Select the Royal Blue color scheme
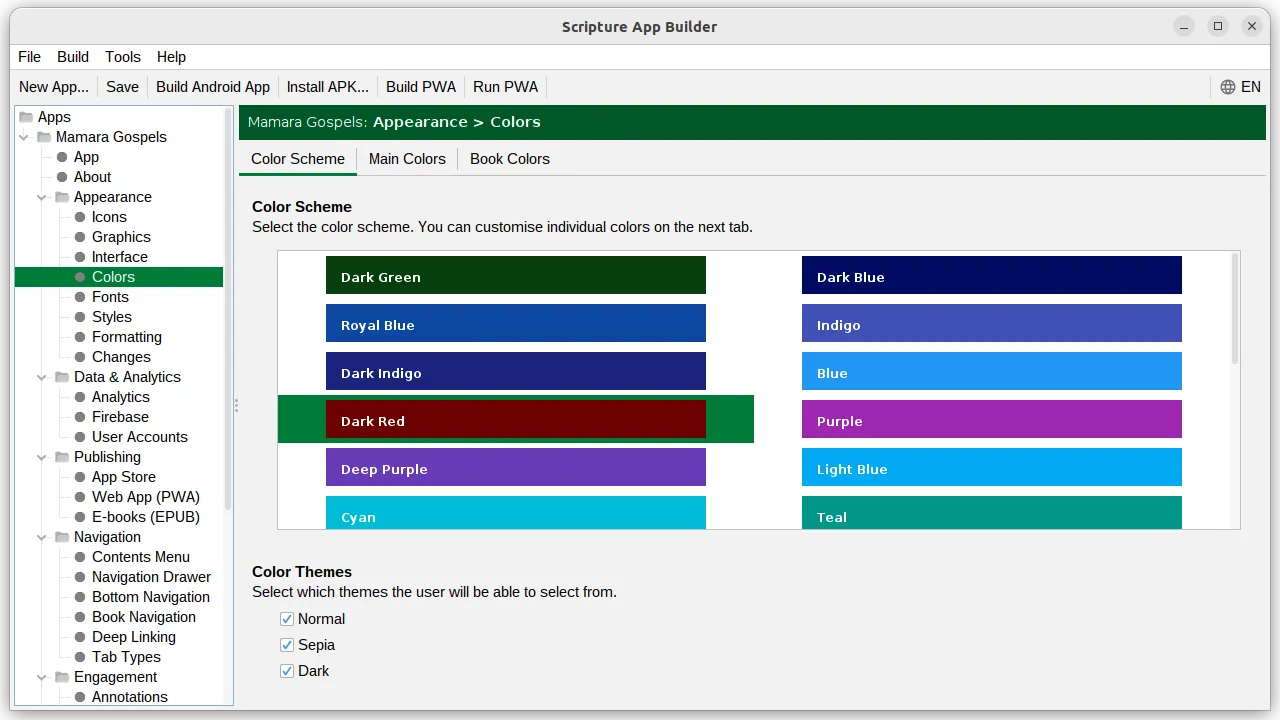Image resolution: width=1280 pixels, height=720 pixels. click(x=516, y=323)
